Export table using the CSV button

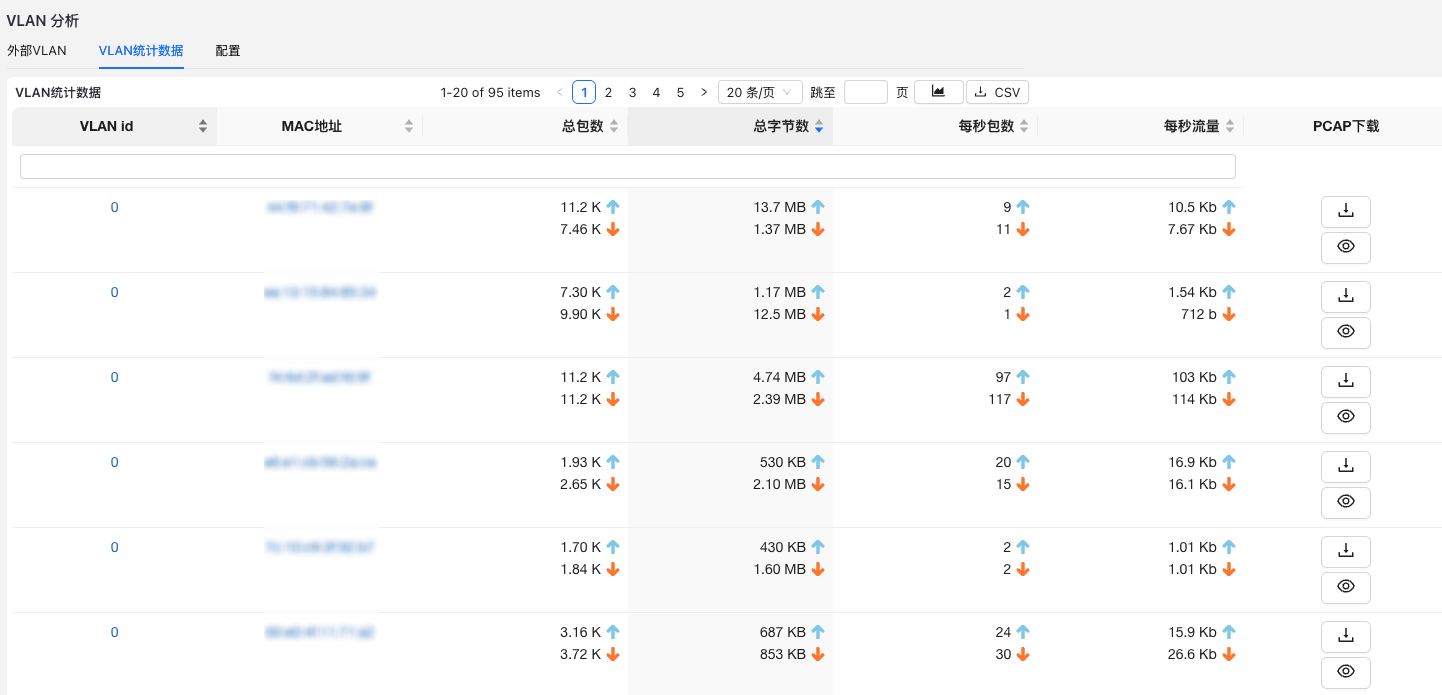[x=997, y=92]
